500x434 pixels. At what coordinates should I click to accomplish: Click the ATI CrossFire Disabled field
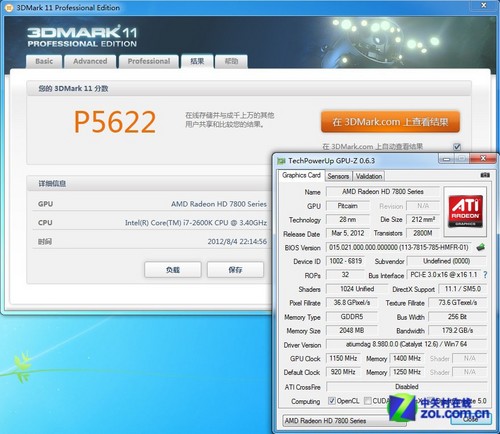point(406,387)
